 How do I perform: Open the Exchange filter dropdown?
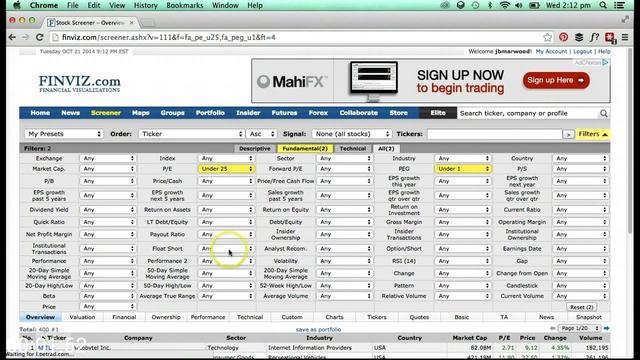pos(108,158)
